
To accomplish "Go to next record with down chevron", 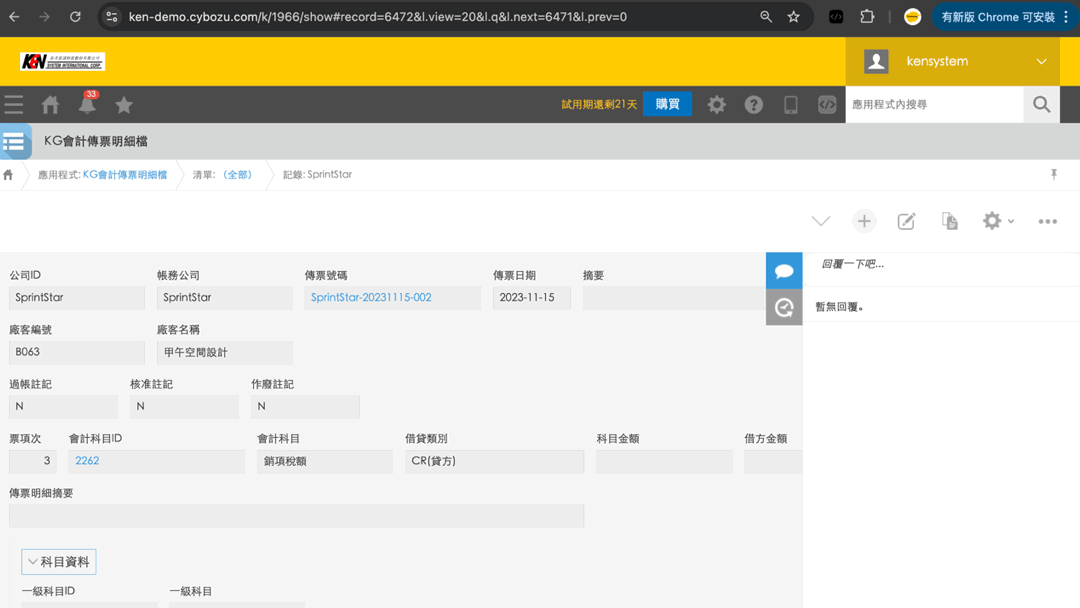I will [821, 221].
